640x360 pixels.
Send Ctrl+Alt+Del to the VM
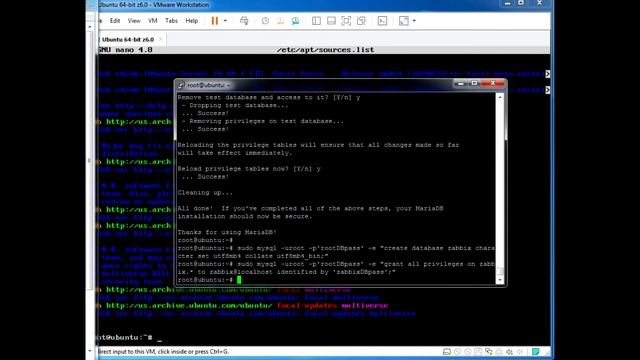point(244,21)
